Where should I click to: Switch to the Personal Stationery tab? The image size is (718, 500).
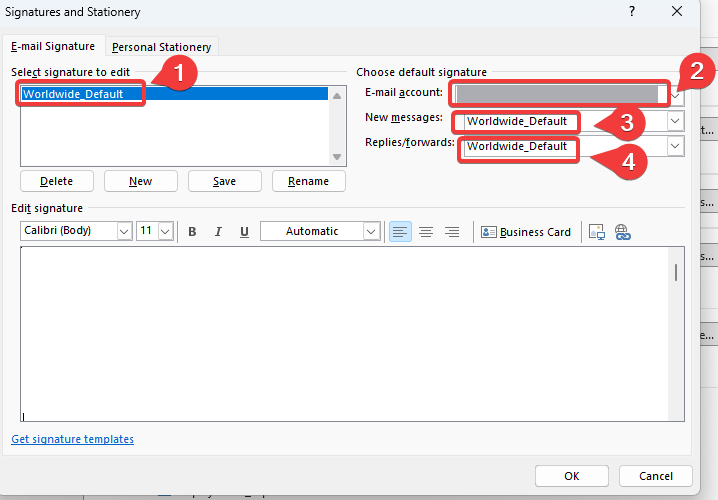(x=161, y=47)
